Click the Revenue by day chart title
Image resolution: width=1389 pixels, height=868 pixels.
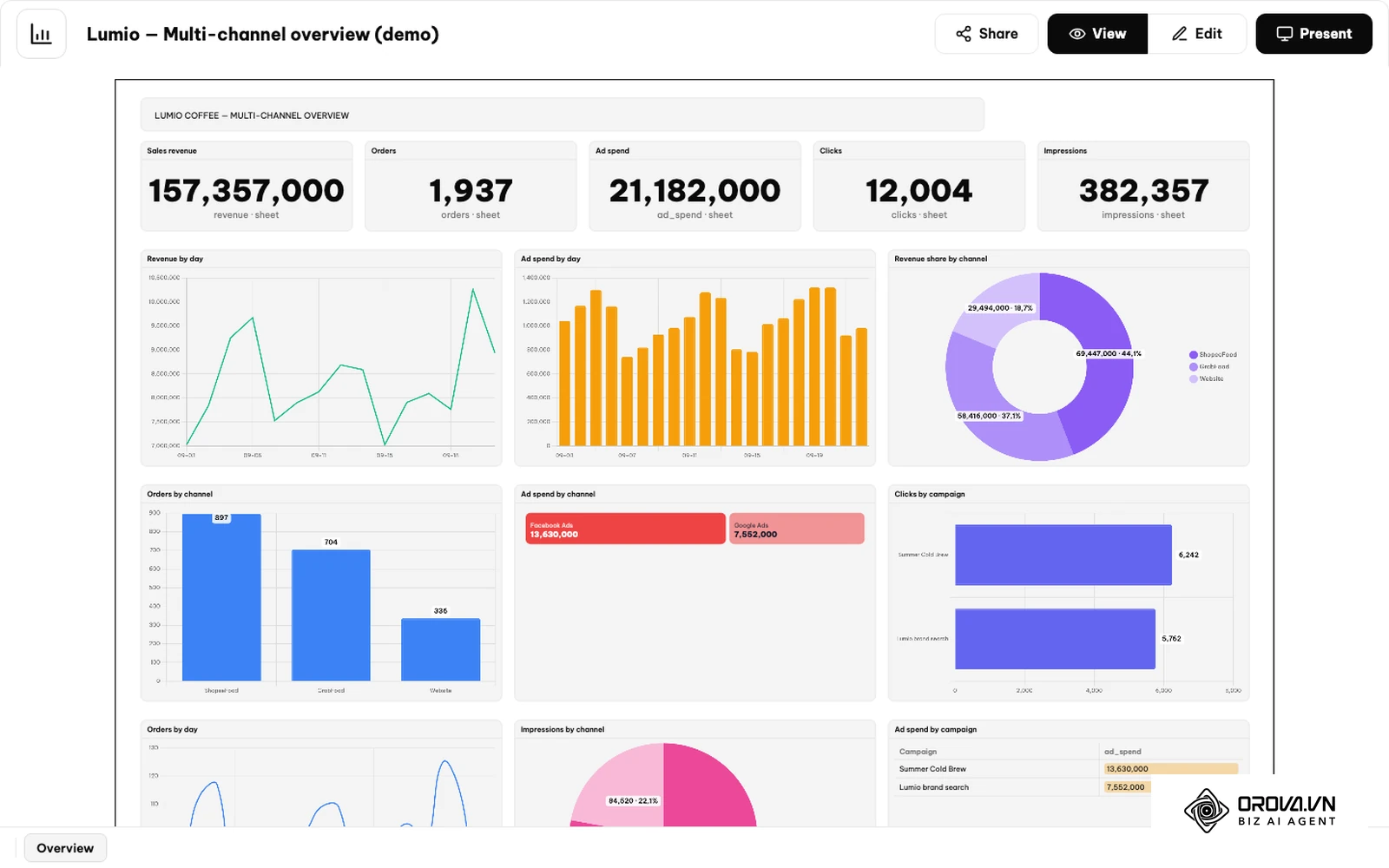[174, 259]
